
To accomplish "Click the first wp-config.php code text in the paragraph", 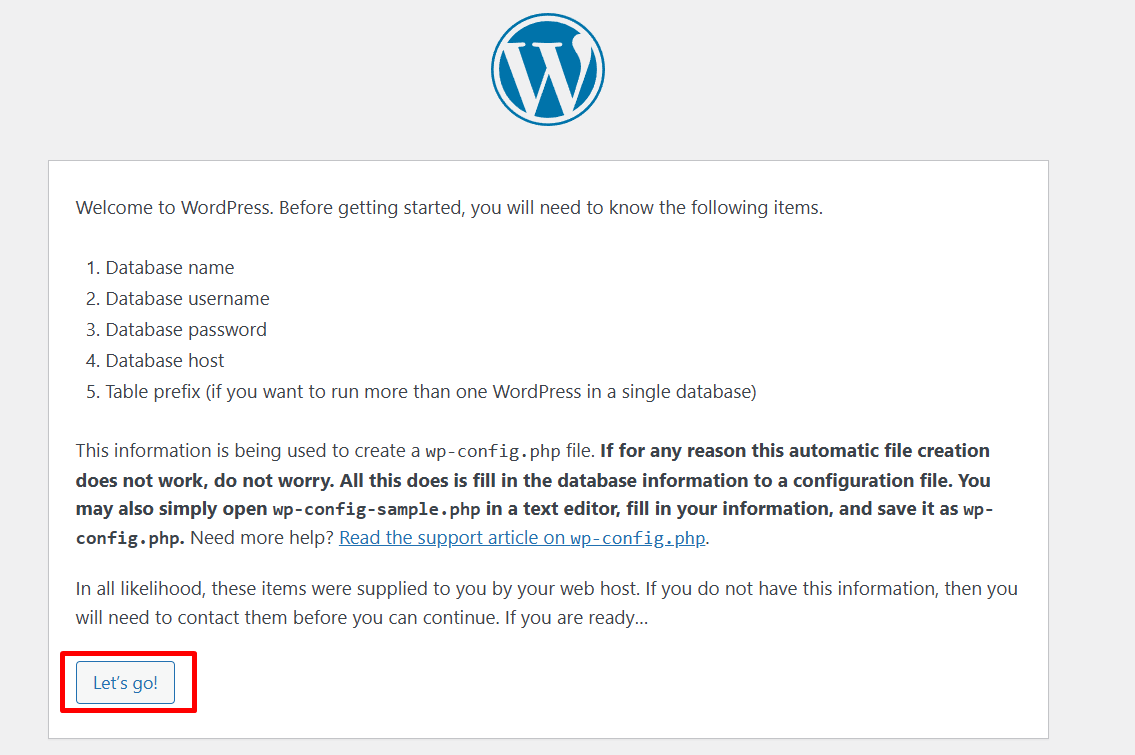I will click(x=493, y=452).
